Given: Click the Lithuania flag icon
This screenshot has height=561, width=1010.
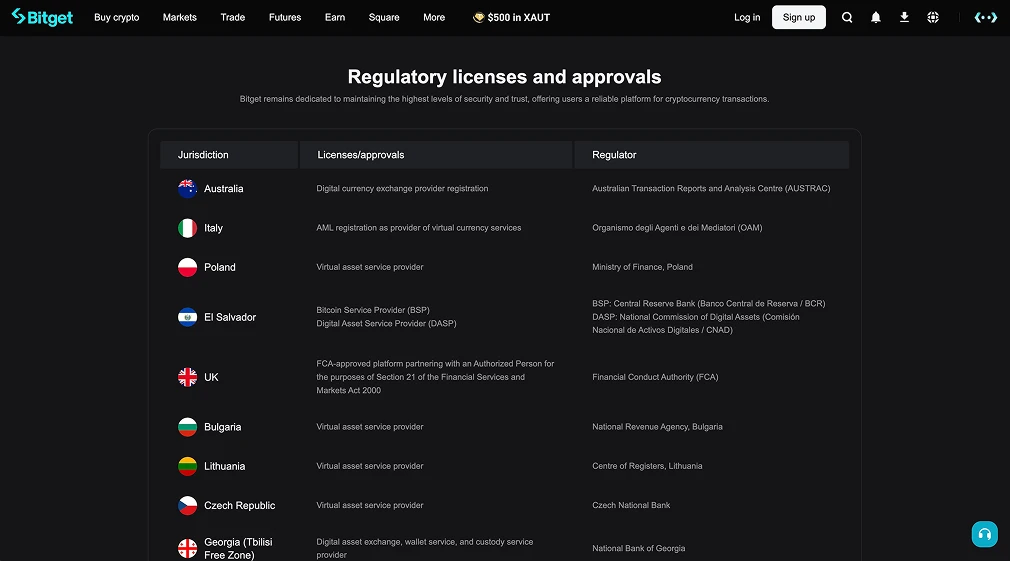Looking at the screenshot, I should tap(187, 466).
